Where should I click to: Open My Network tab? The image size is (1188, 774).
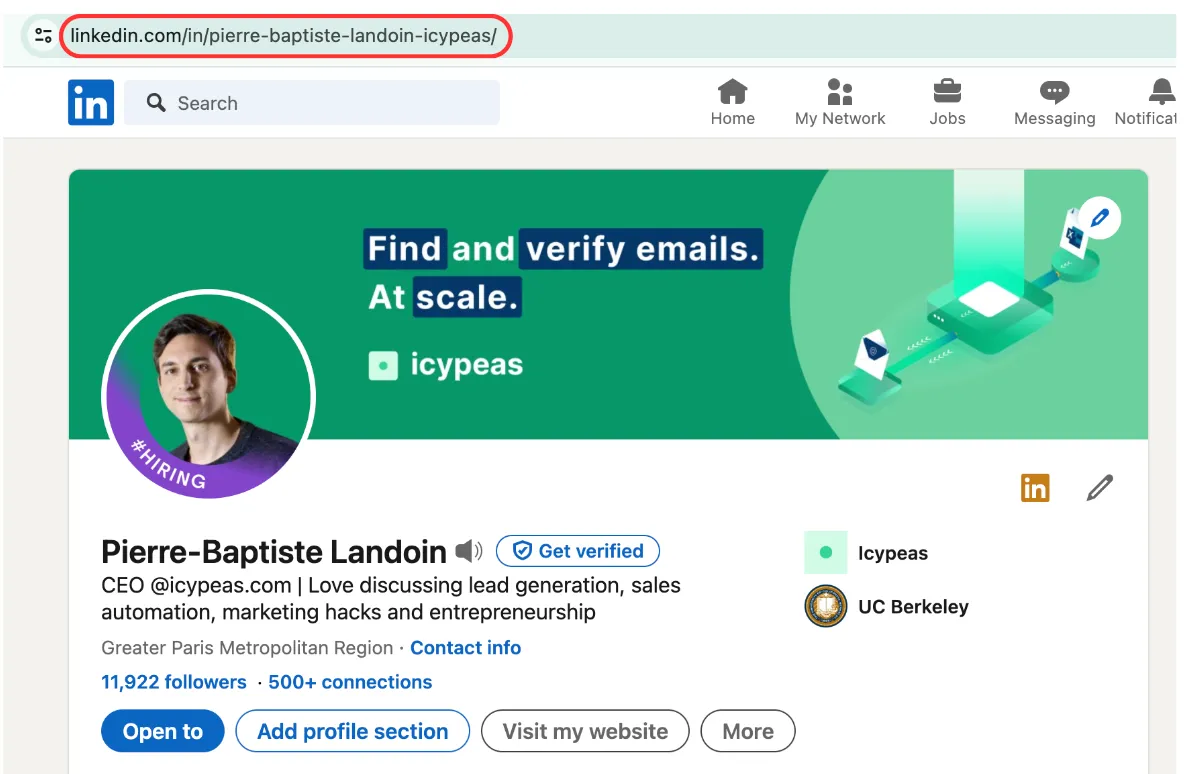pyautogui.click(x=839, y=102)
